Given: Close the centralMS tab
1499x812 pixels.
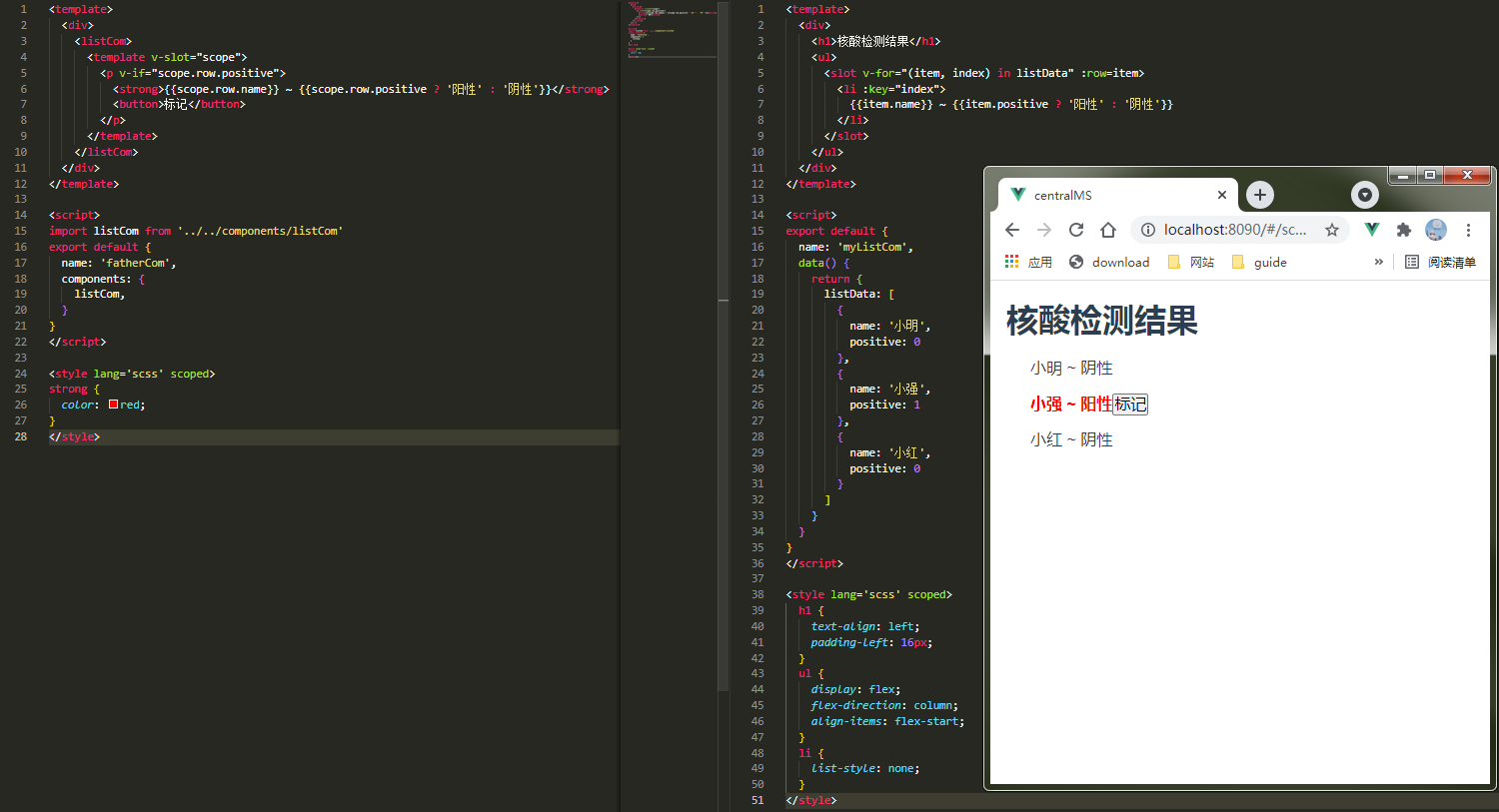Looking at the screenshot, I should (1221, 195).
